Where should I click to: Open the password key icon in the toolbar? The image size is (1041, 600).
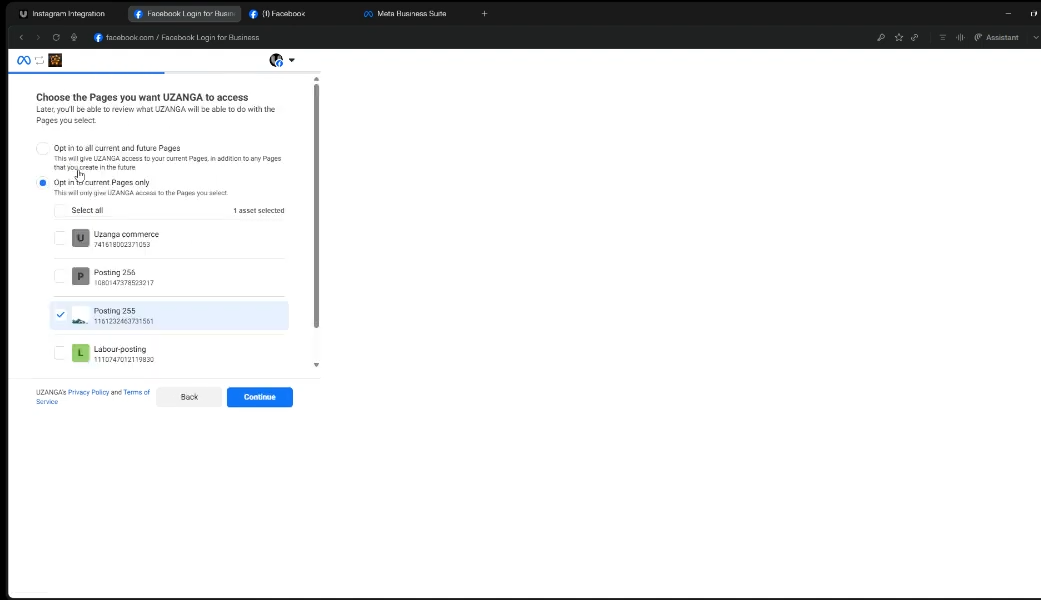[881, 38]
